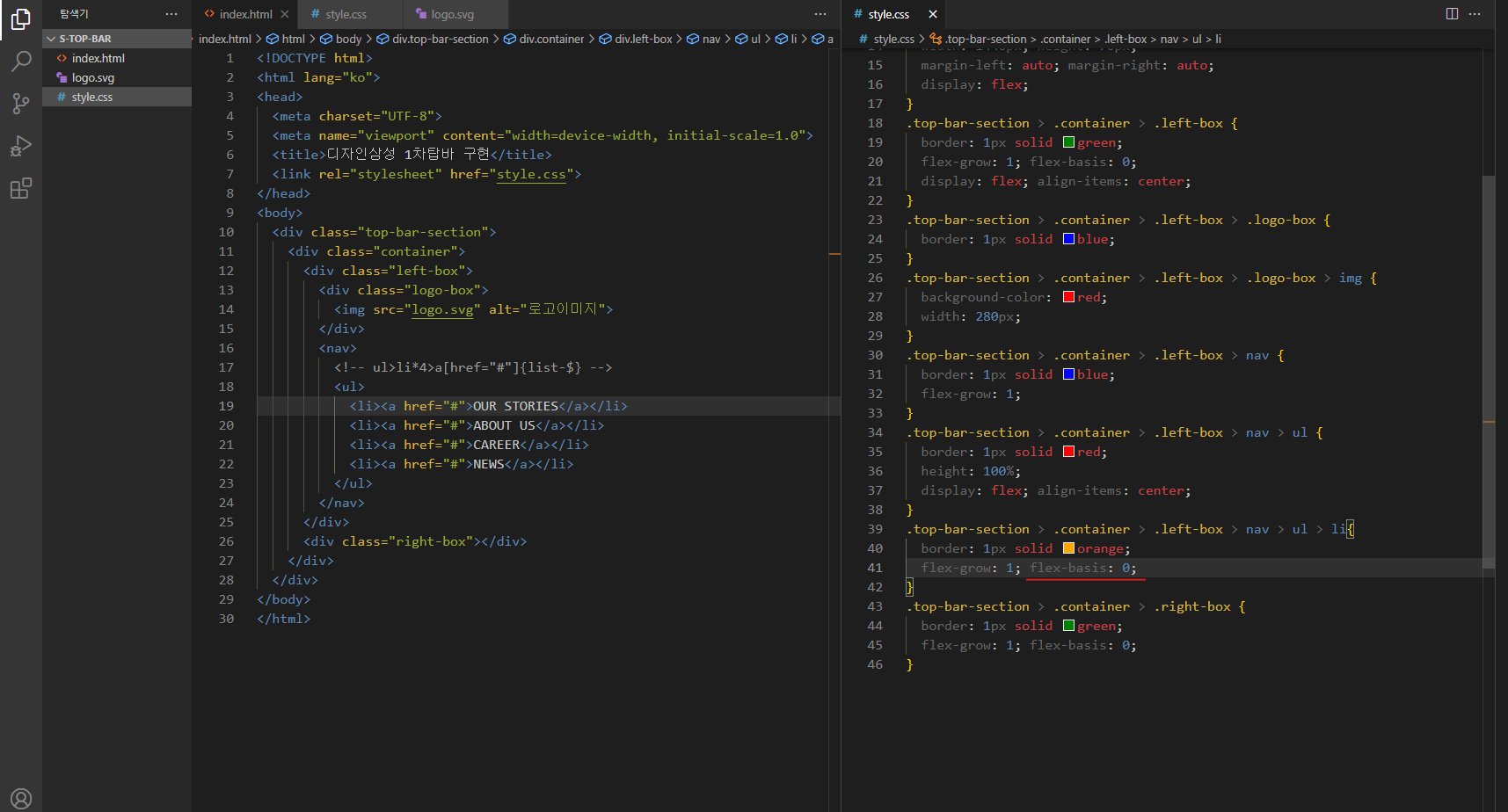Follow the style.css href link on line 7
Viewport: 1508px width, 812px height.
click(x=531, y=174)
